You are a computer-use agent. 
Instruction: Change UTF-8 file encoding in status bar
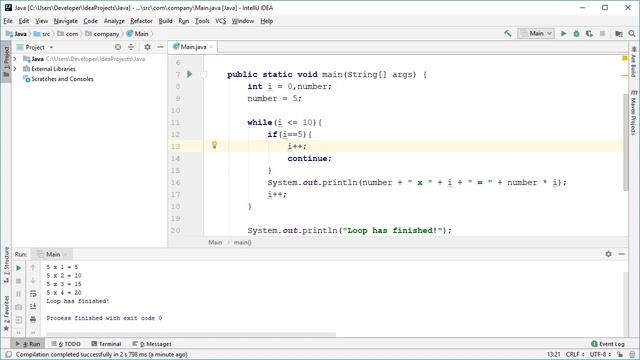[x=601, y=354]
